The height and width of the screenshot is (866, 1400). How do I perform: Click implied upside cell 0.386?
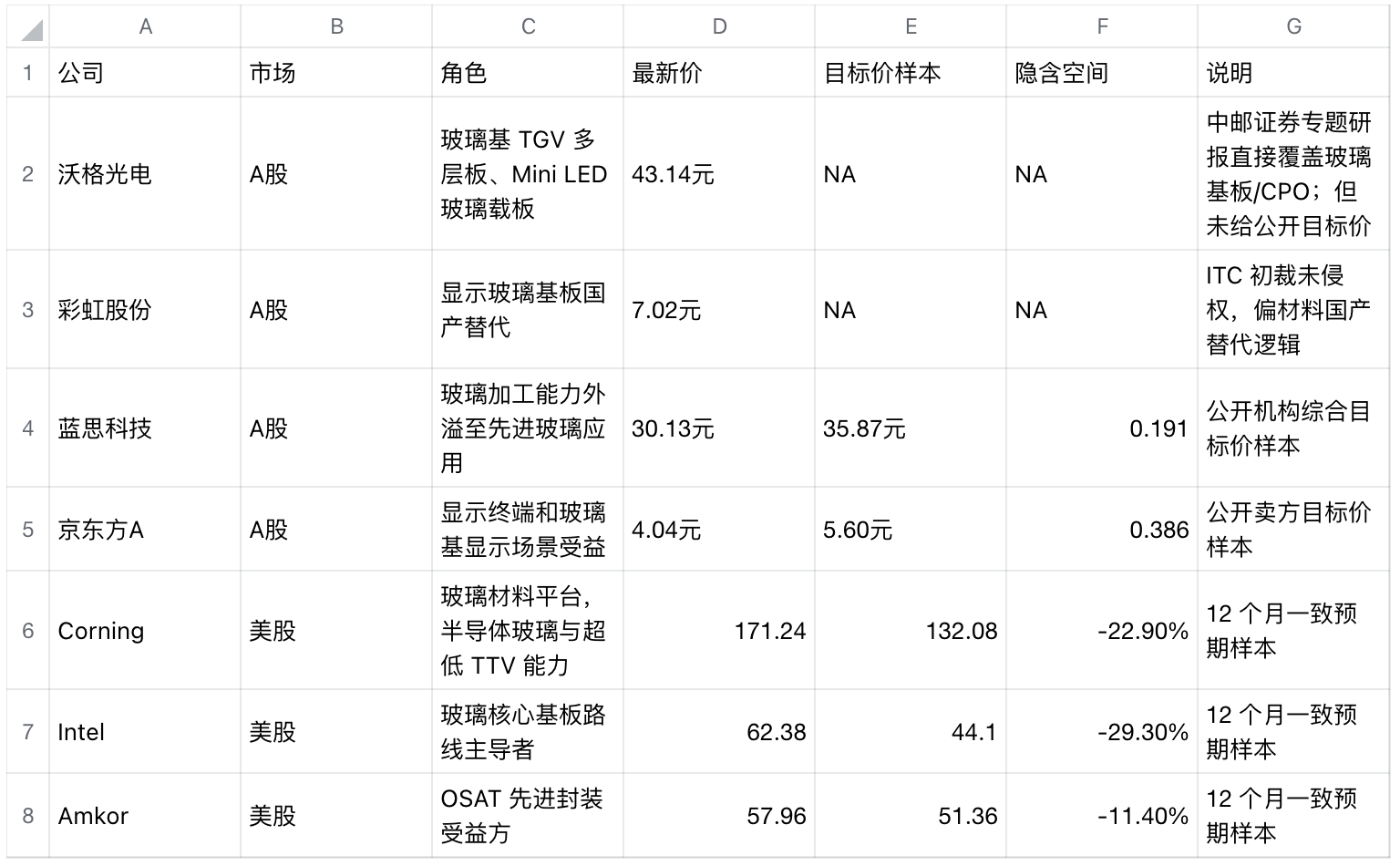click(1102, 530)
